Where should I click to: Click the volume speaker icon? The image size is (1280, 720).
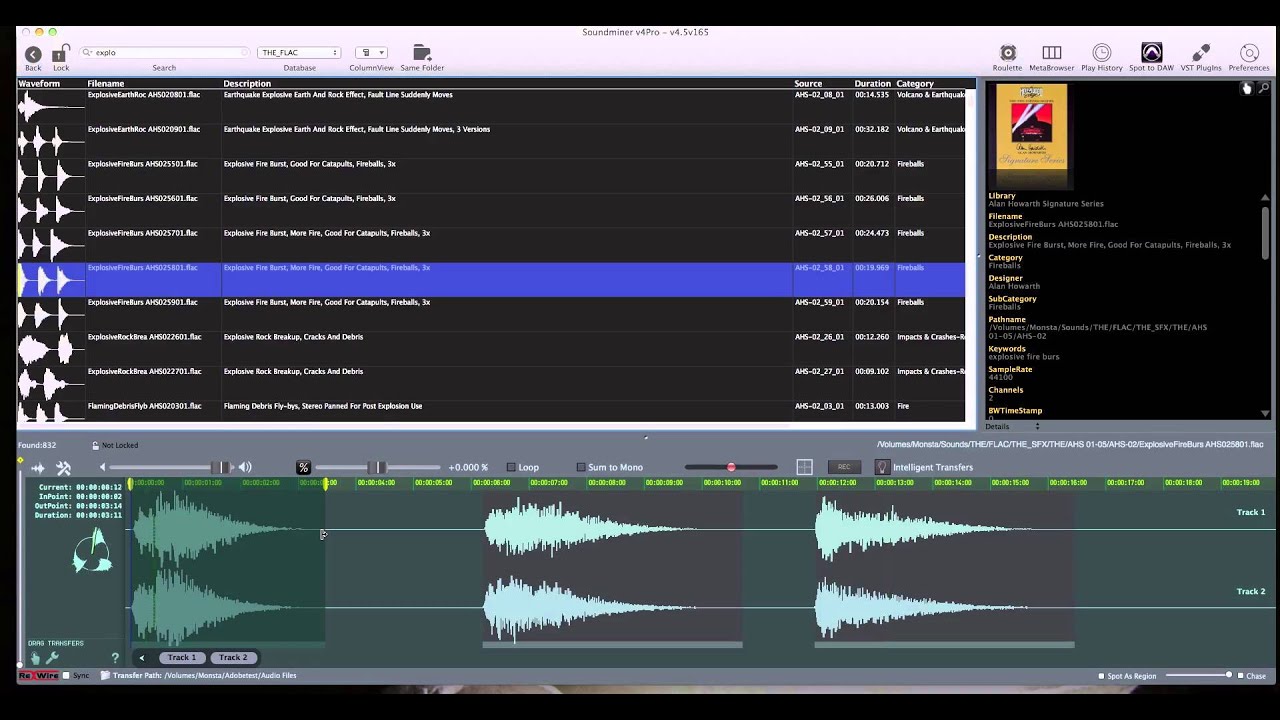point(245,467)
